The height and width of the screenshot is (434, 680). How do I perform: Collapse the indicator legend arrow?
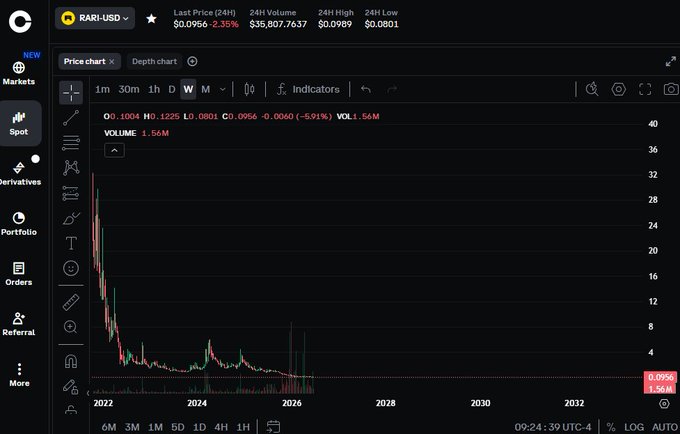(114, 150)
